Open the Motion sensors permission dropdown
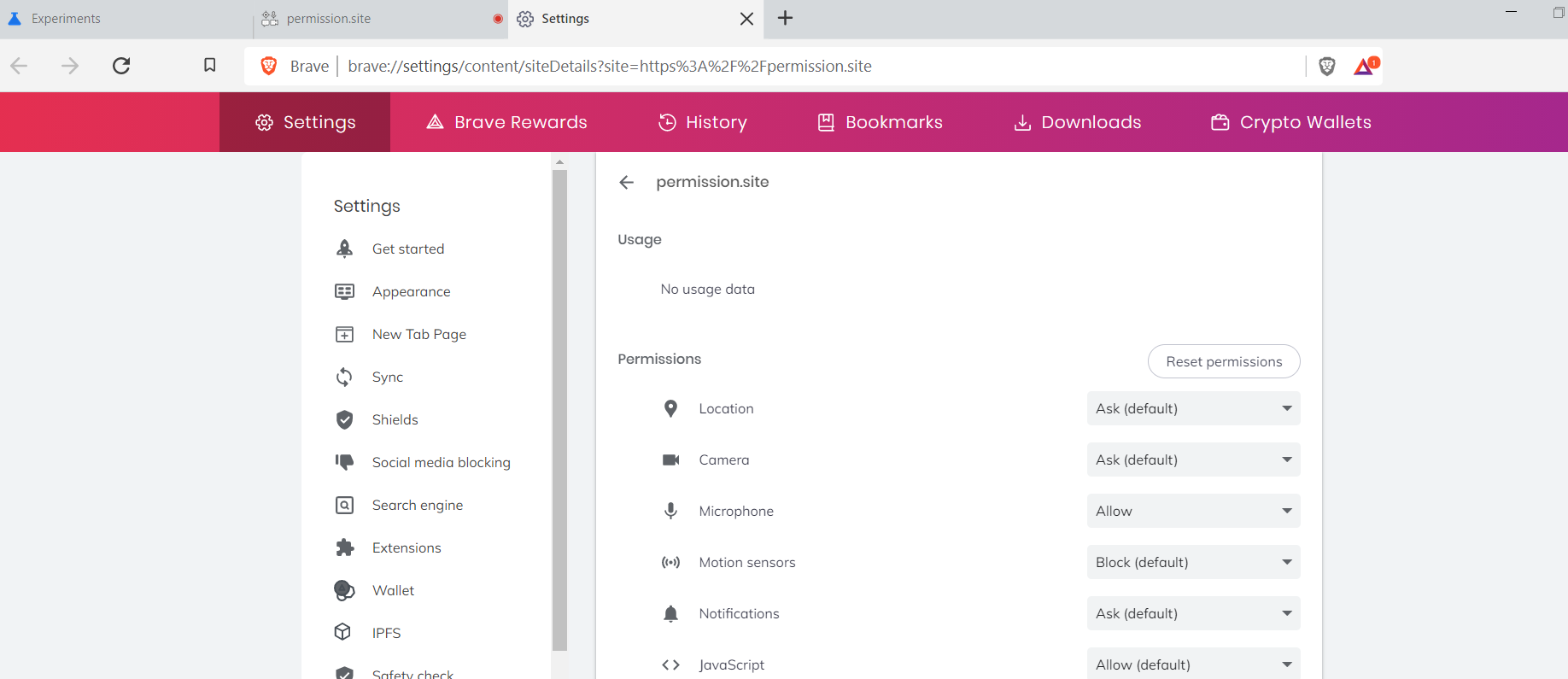 [1193, 562]
